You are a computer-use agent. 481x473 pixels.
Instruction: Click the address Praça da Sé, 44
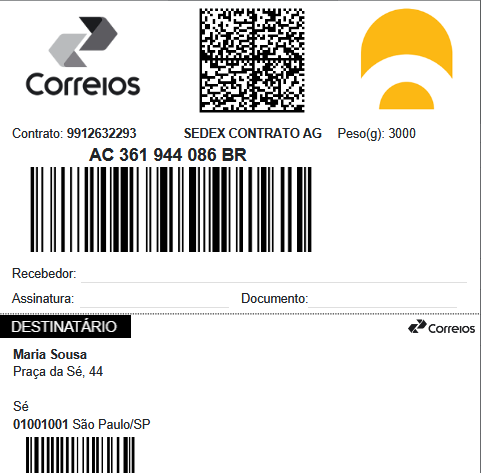click(58, 372)
